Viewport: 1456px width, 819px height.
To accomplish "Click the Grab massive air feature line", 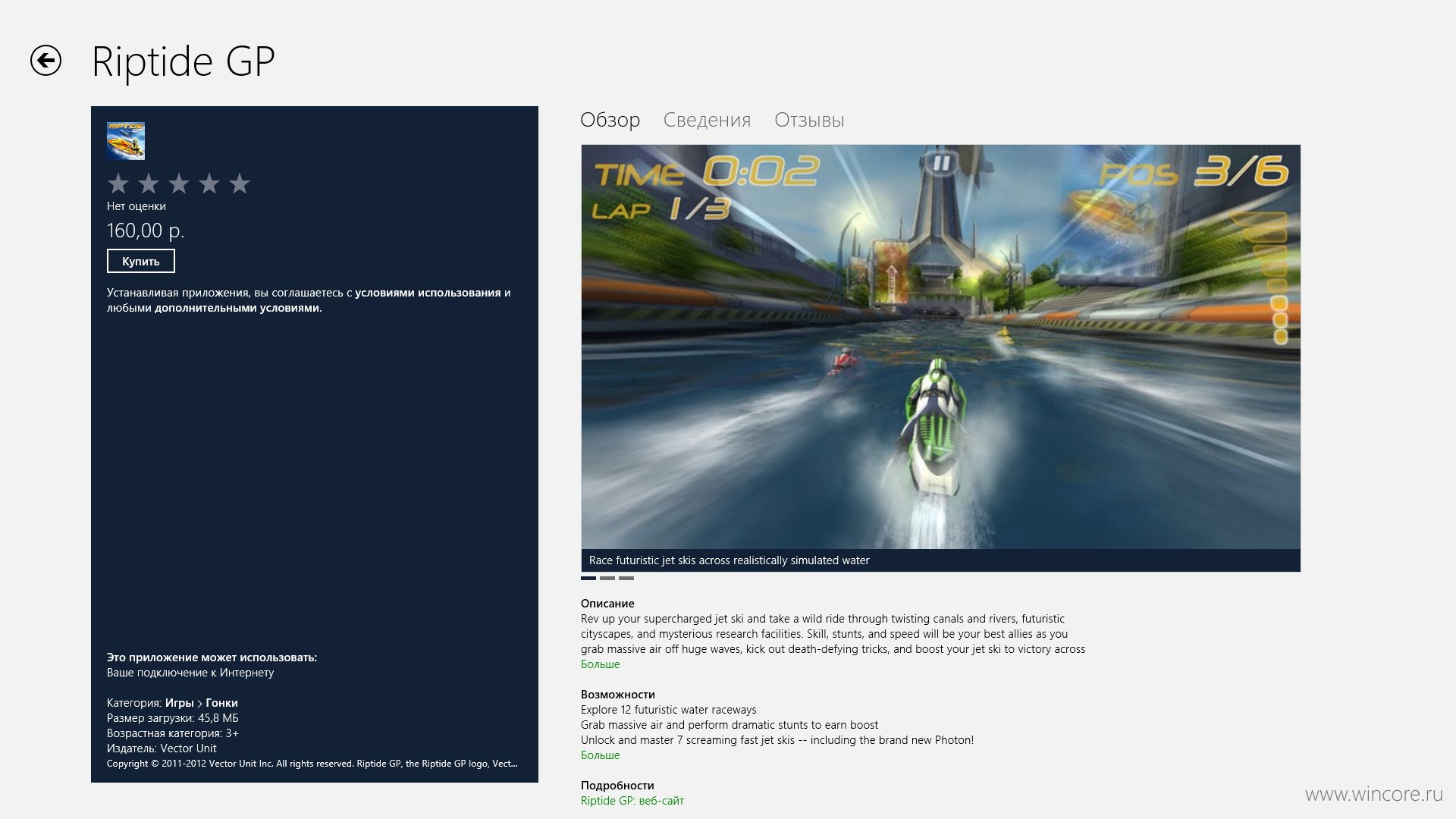I will pos(730,725).
